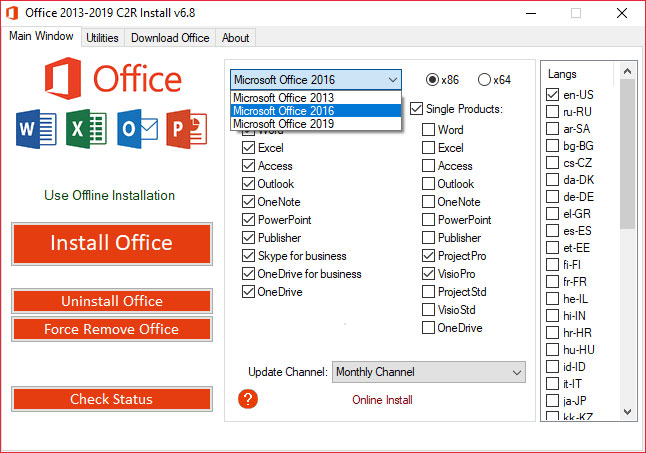The width and height of the screenshot is (646, 453).
Task: Pick the highlighted Microsoft Office 2016 option
Action: click(x=316, y=111)
